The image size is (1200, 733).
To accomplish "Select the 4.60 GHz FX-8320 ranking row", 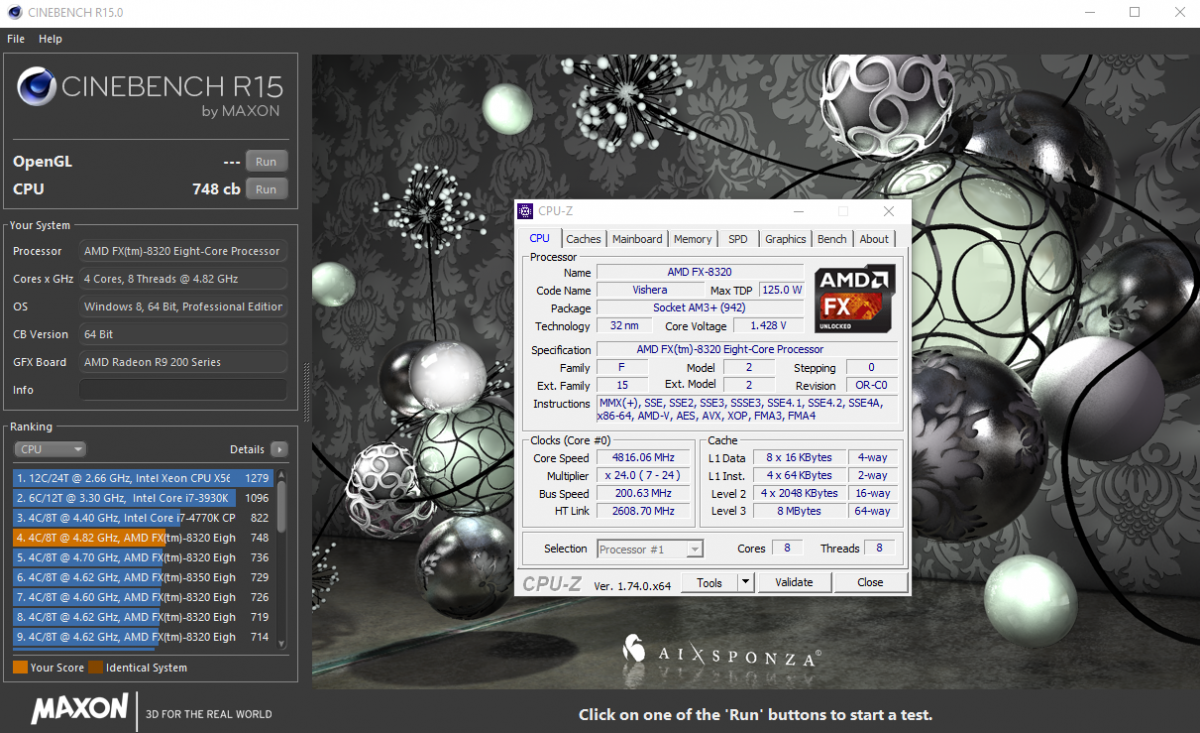I will 143,597.
